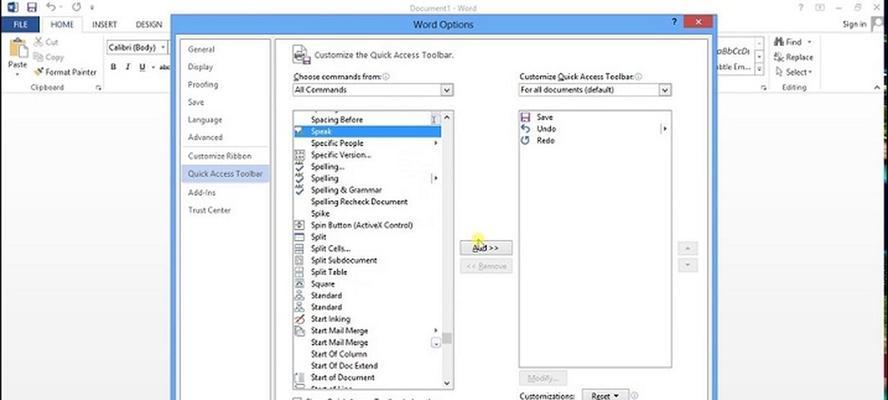The height and width of the screenshot is (400, 888).
Task: Toggle Italic formatting in the ribbon
Action: [127, 67]
